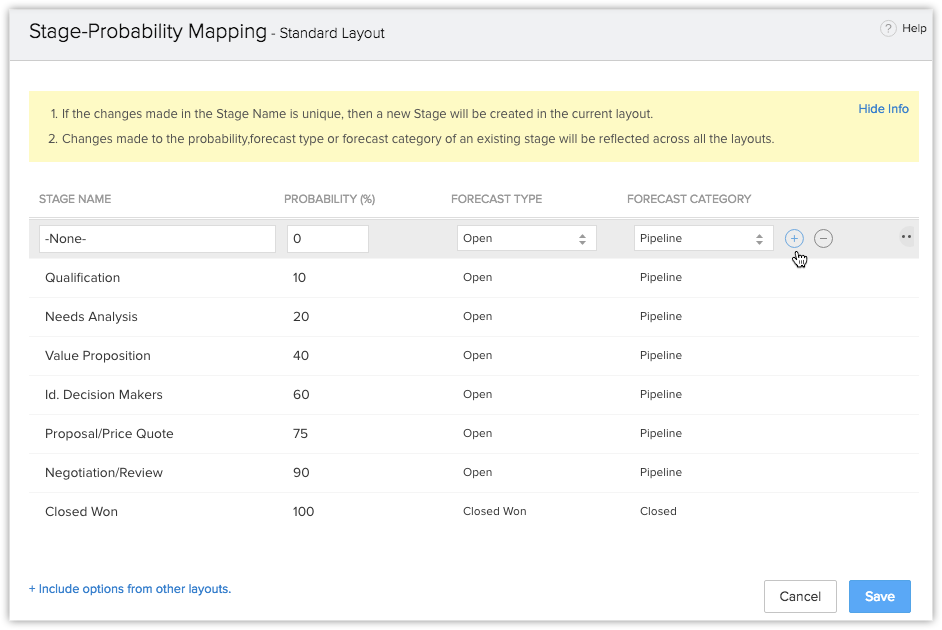Click the minus icon to remove stage
Screen dimensions: 942x630
[x=823, y=238]
